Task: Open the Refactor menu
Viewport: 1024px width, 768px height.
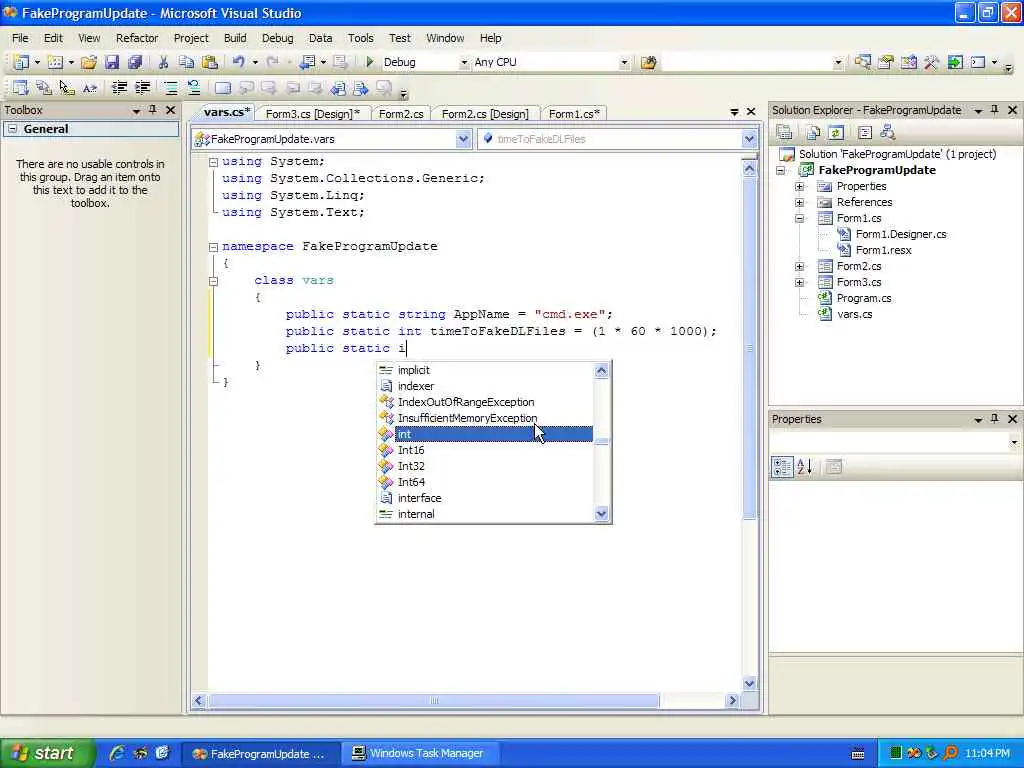Action: point(137,38)
